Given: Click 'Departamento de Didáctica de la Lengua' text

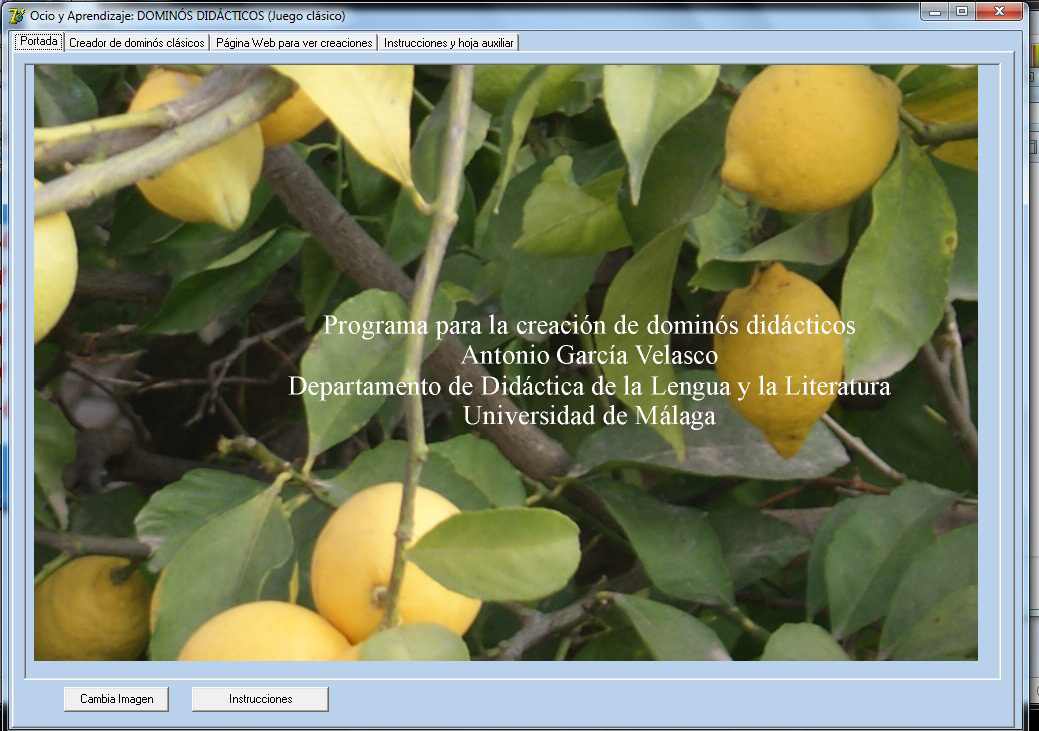Looking at the screenshot, I should click(510, 386).
